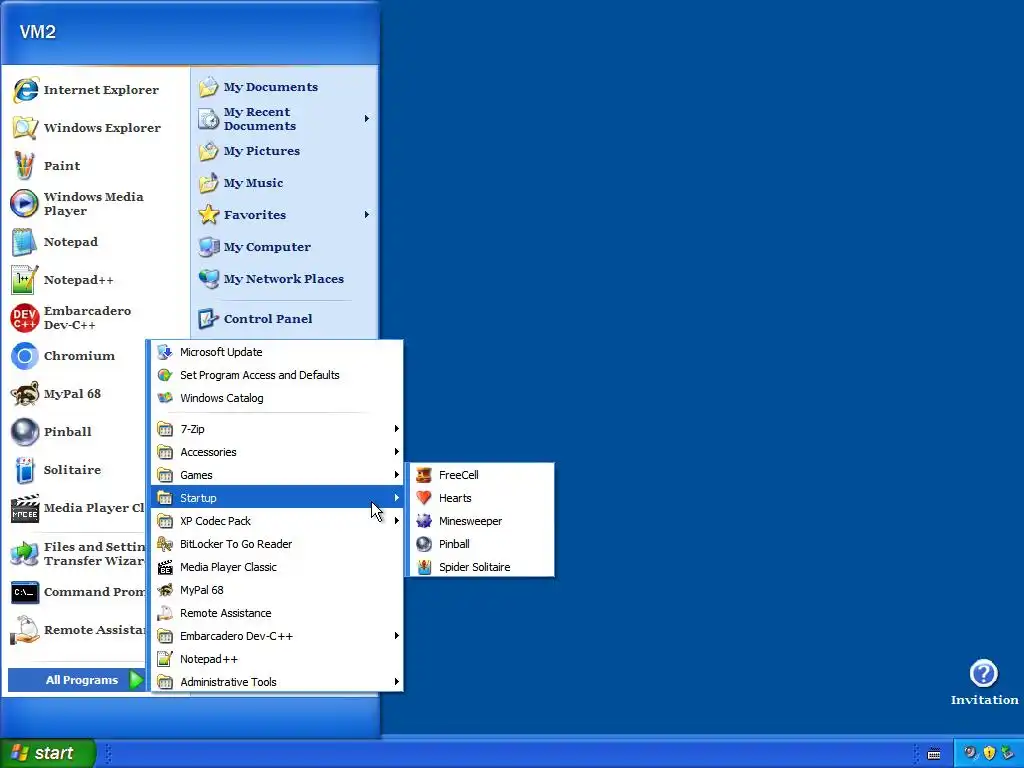Screen dimensions: 1024x768
Task: Expand the Favorites submenu arrow
Action: pos(366,215)
